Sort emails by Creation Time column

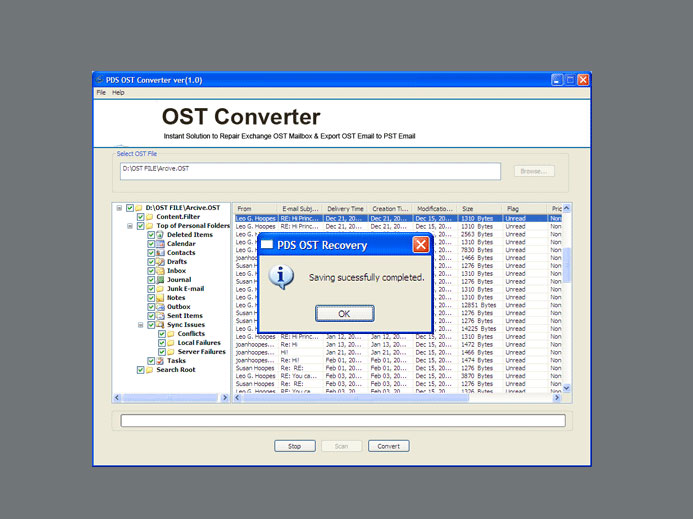[390, 209]
